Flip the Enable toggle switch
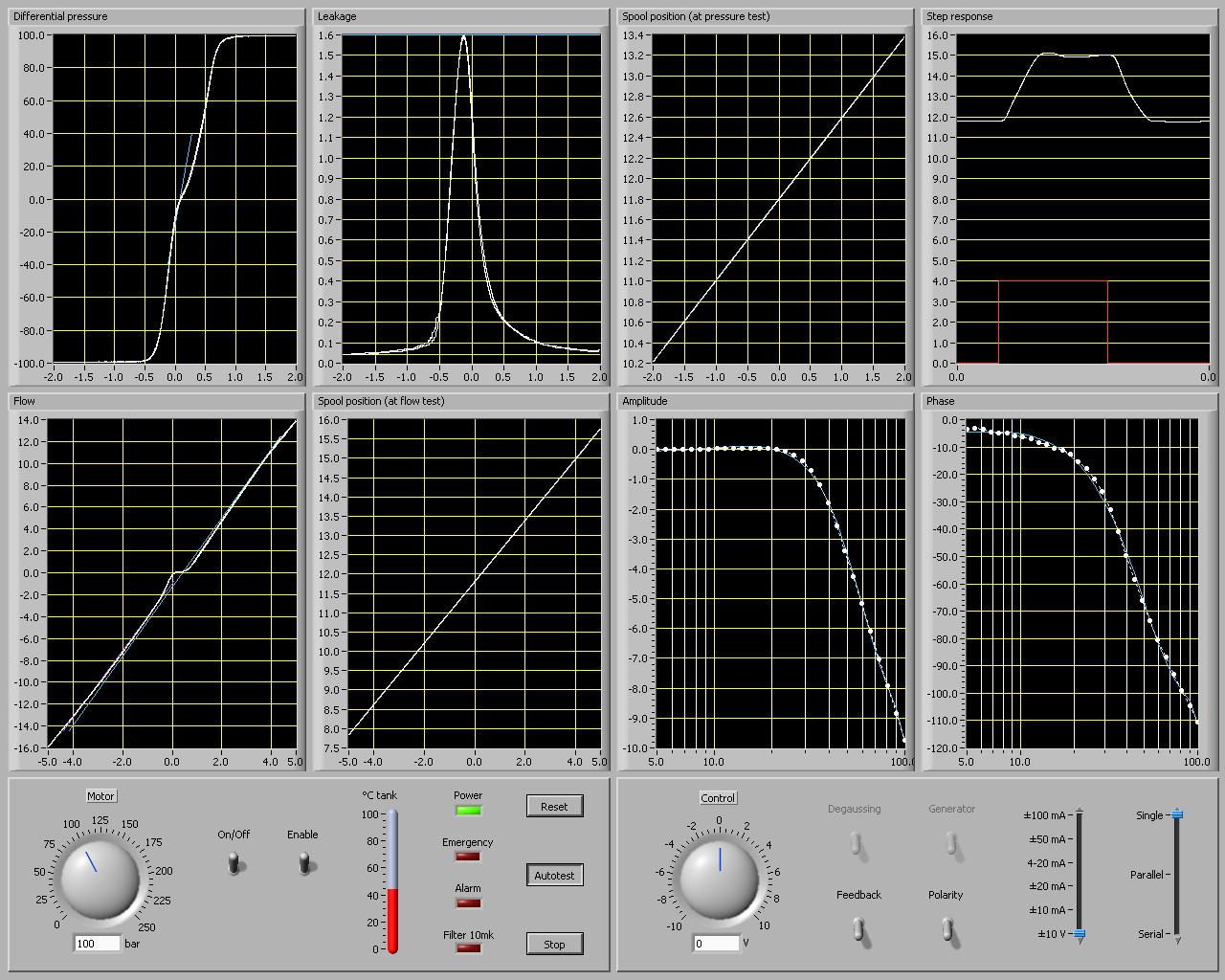Viewport: 1225px width, 980px height. click(x=304, y=863)
